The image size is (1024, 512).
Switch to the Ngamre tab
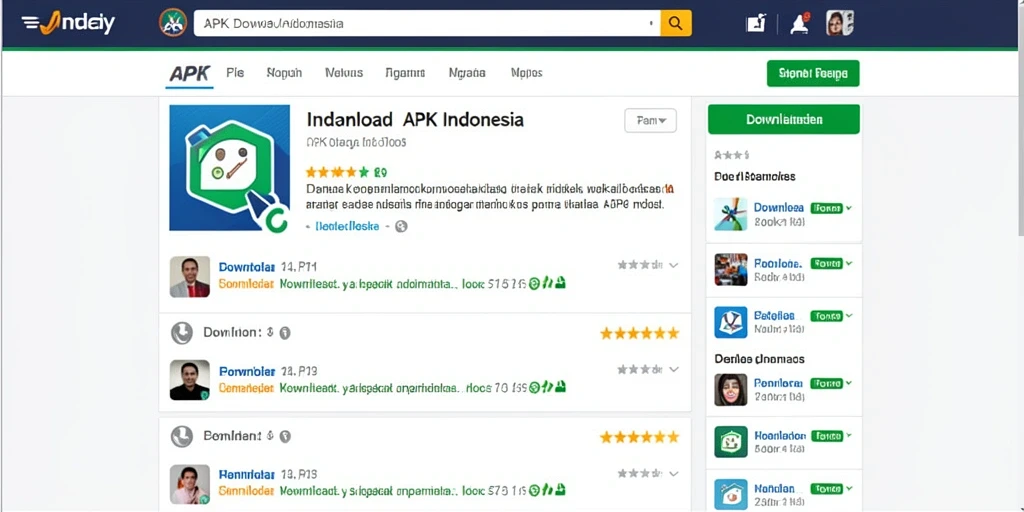point(405,73)
